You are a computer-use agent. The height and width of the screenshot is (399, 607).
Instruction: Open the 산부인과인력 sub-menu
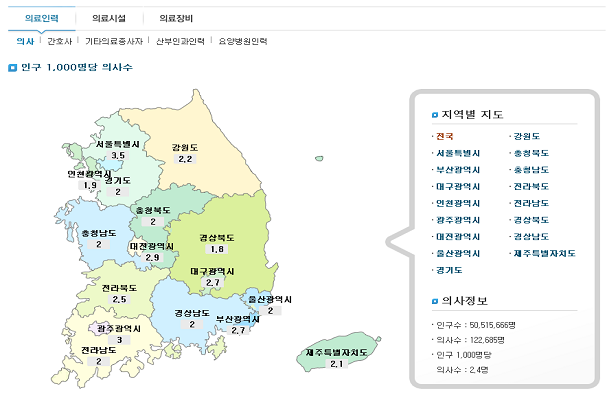coord(180,41)
